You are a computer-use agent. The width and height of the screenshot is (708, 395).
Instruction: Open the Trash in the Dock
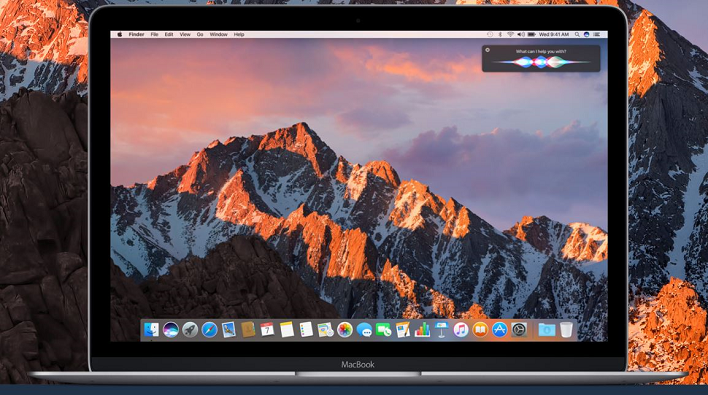tap(566, 330)
